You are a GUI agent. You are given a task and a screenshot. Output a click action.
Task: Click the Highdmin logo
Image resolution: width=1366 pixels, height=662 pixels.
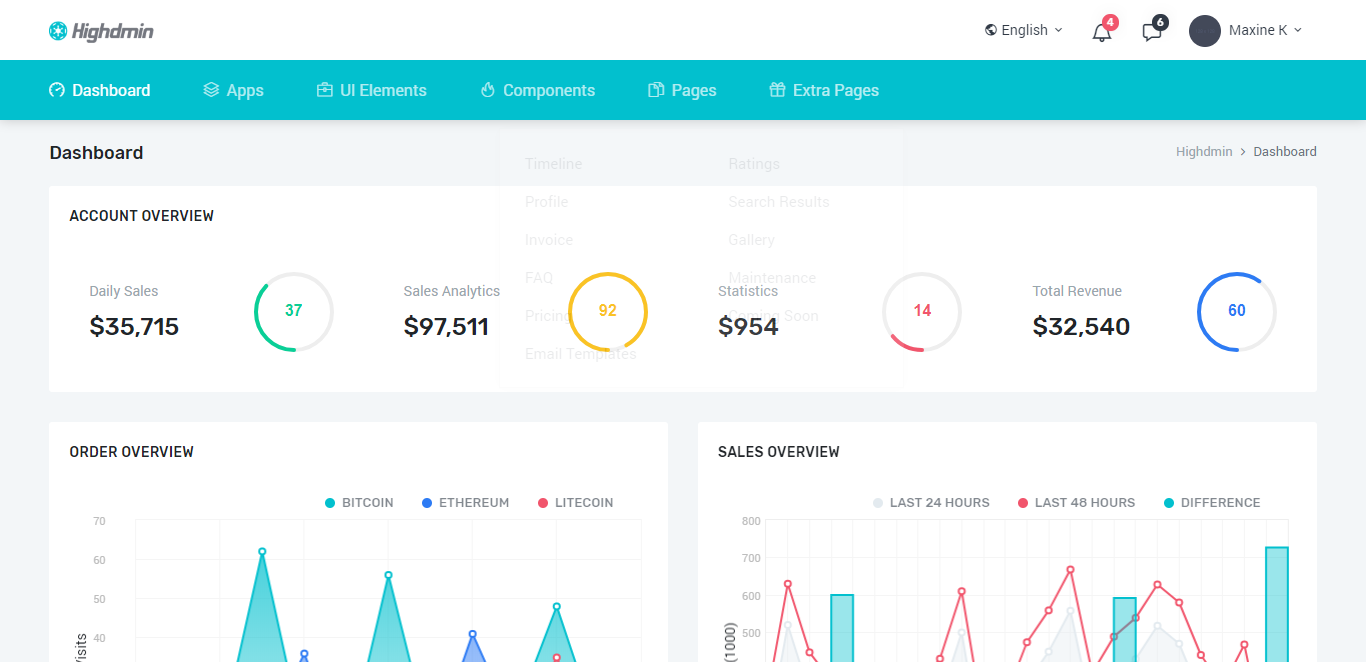coord(101,31)
